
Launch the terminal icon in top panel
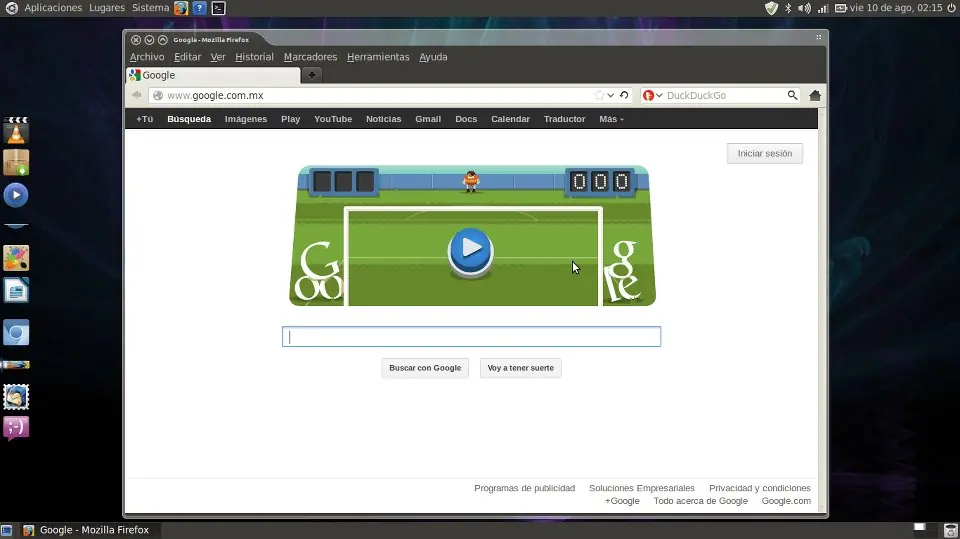pyautogui.click(x=218, y=8)
